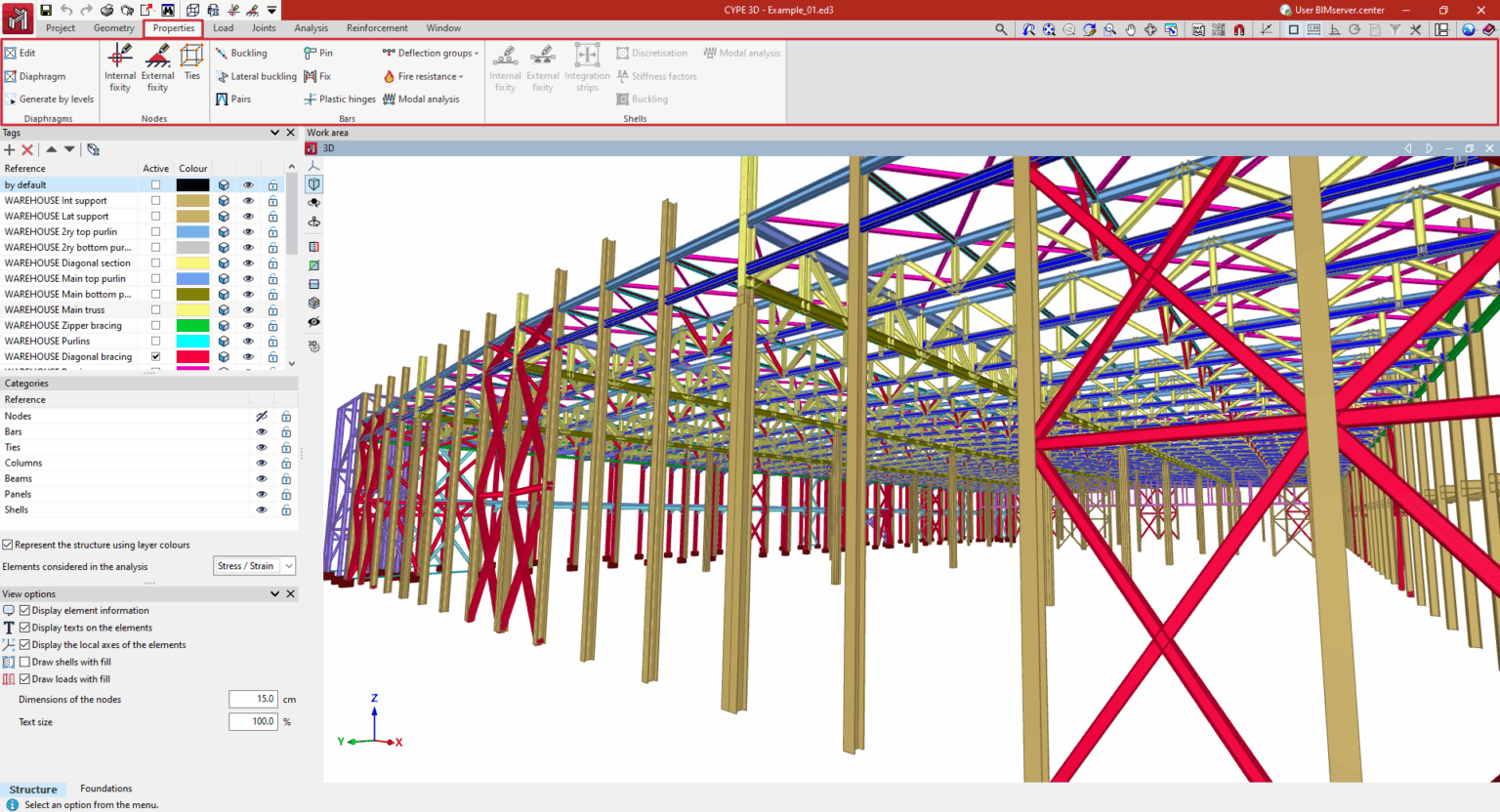The height and width of the screenshot is (812, 1500).
Task: Switch to the Load ribbon tab
Action: [x=223, y=27]
